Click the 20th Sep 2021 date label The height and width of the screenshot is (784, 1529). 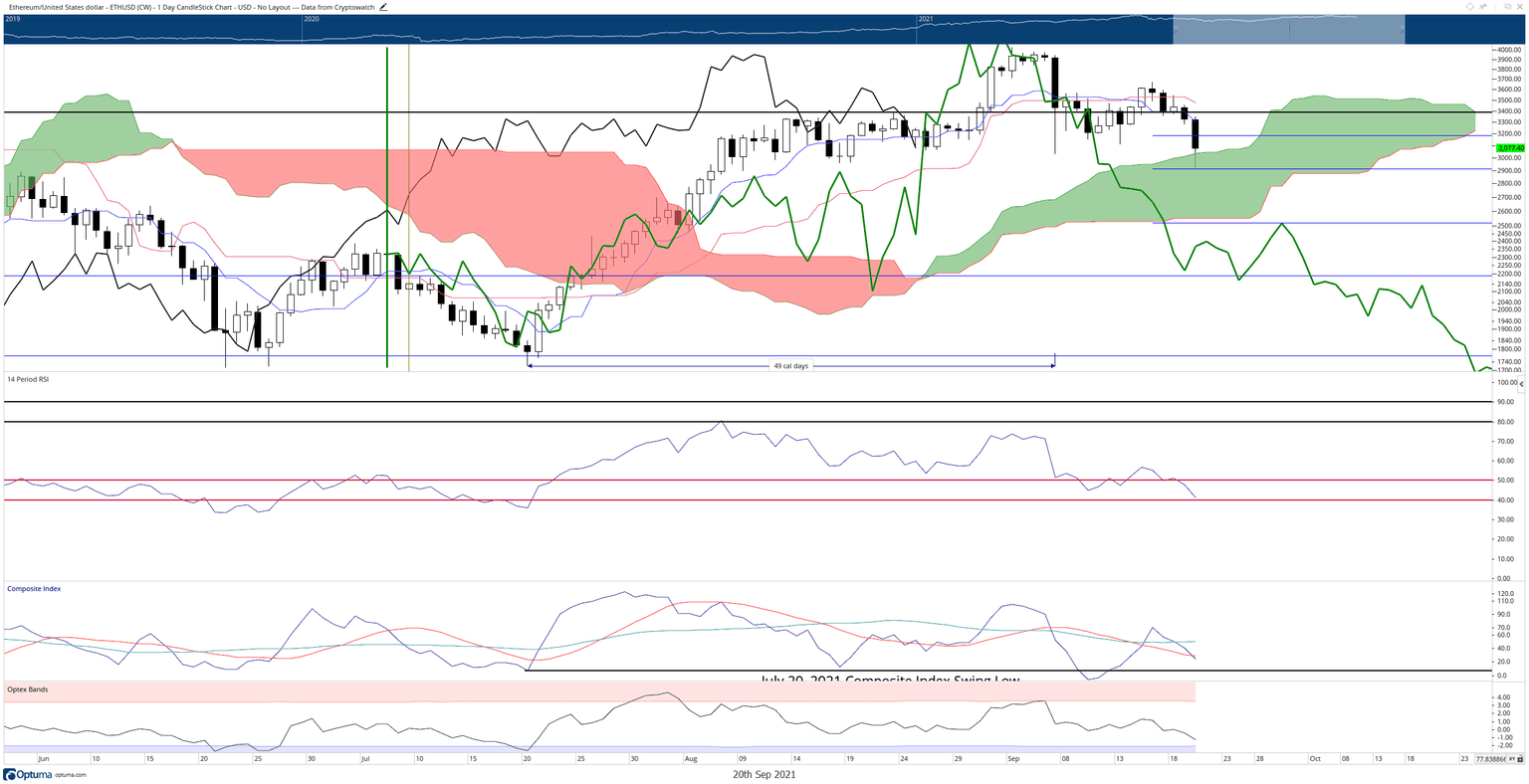[x=764, y=774]
